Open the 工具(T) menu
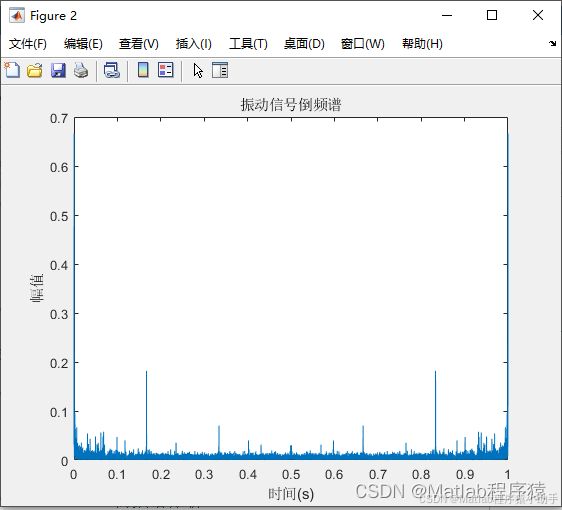562x510 pixels. point(248,44)
